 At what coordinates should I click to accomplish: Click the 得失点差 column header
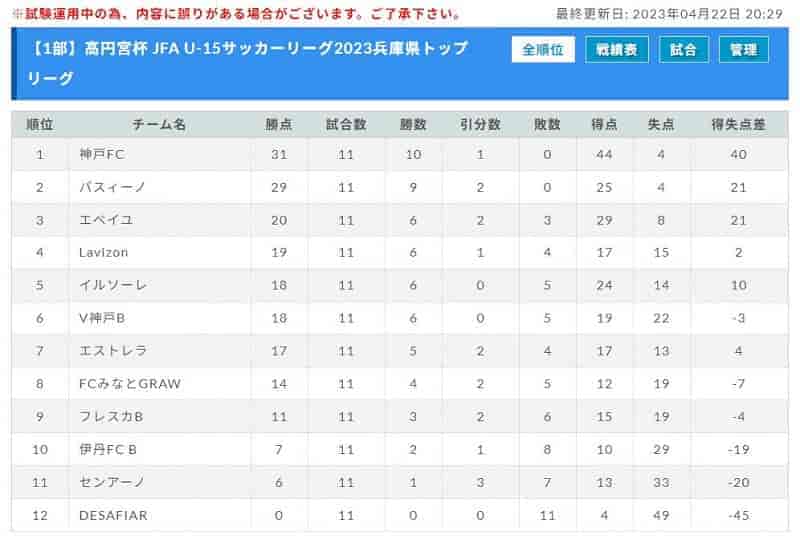(x=738, y=124)
